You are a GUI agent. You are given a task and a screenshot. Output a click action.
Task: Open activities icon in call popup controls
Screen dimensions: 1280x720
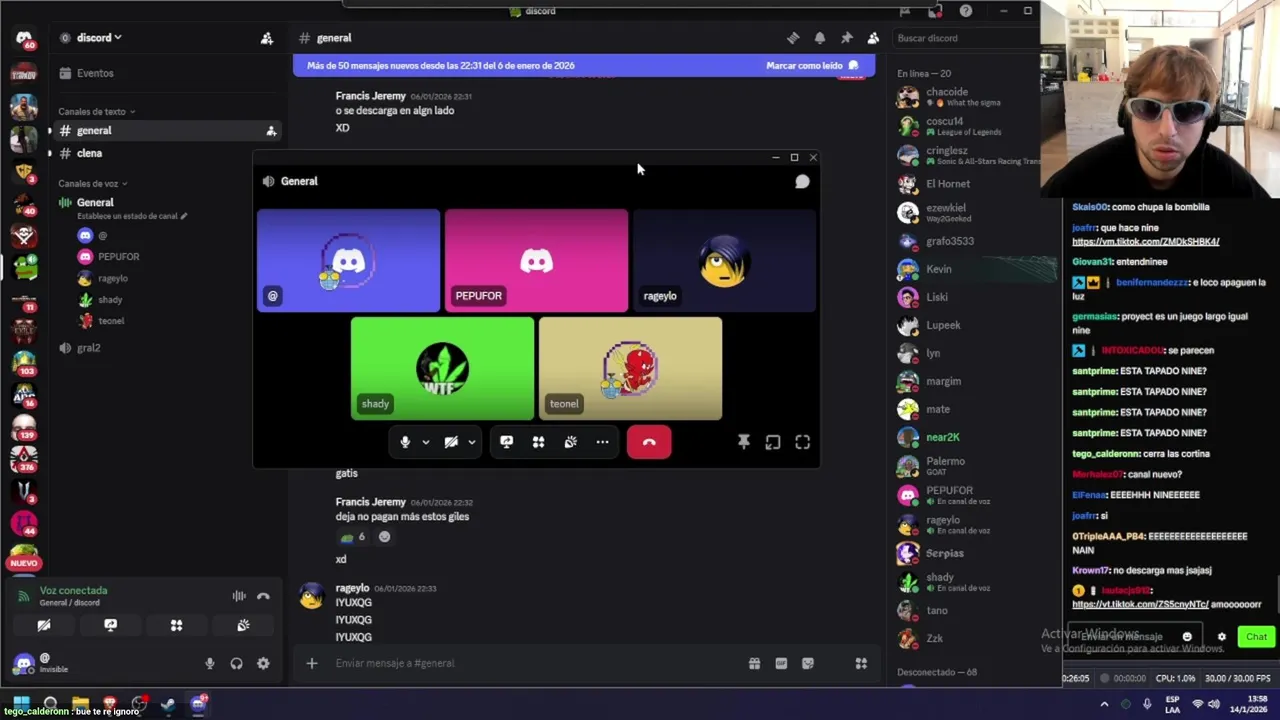(538, 442)
